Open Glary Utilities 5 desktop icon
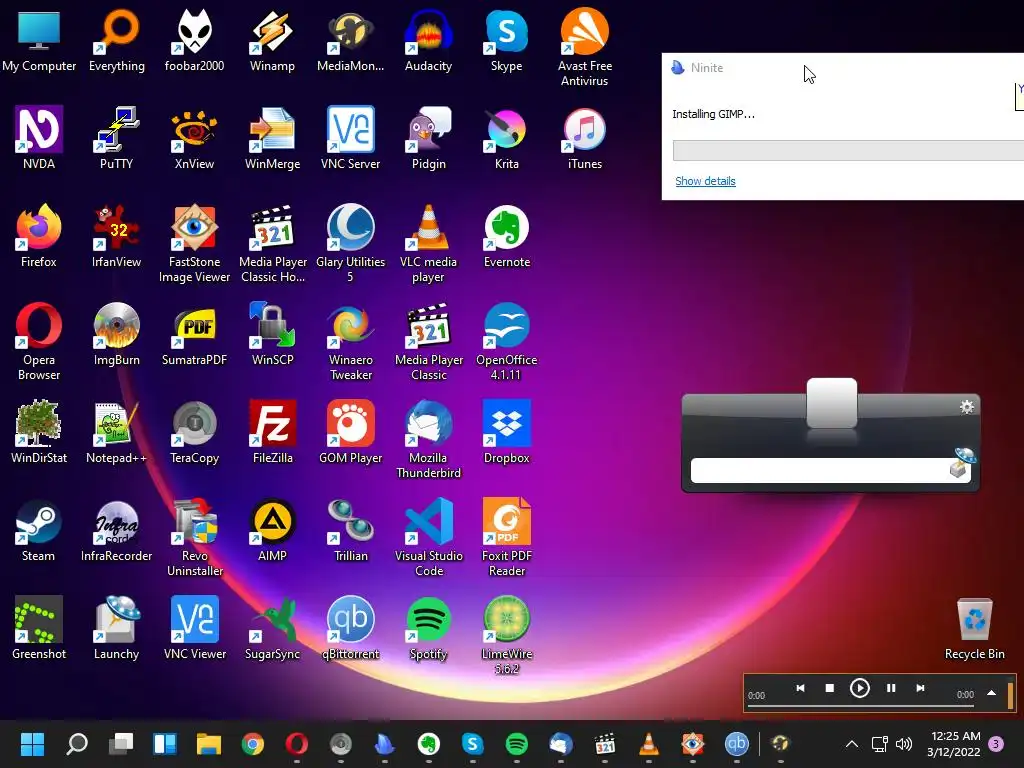The width and height of the screenshot is (1024, 768). pos(350,243)
